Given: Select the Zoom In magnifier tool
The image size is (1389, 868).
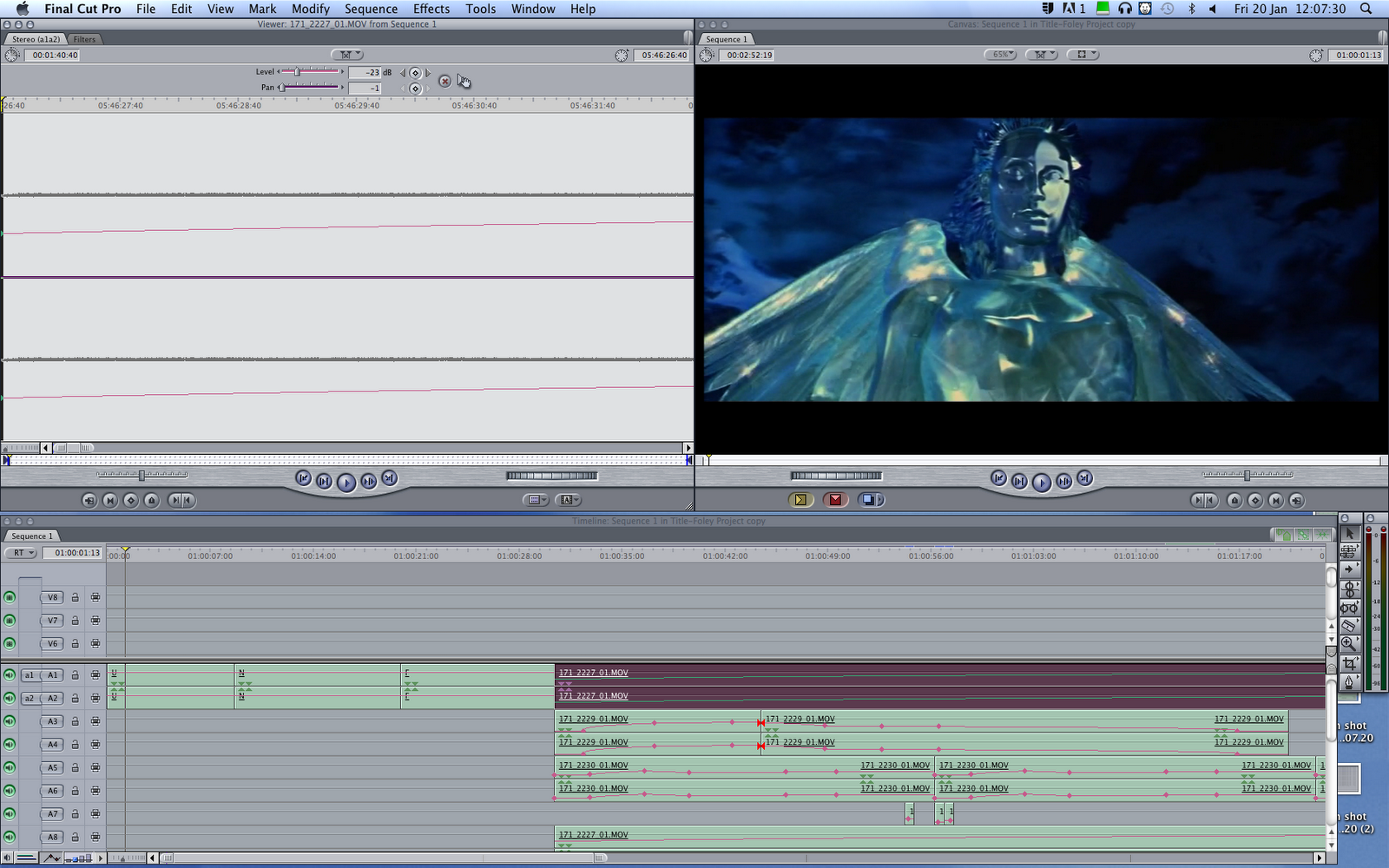Looking at the screenshot, I should coord(1349,644).
